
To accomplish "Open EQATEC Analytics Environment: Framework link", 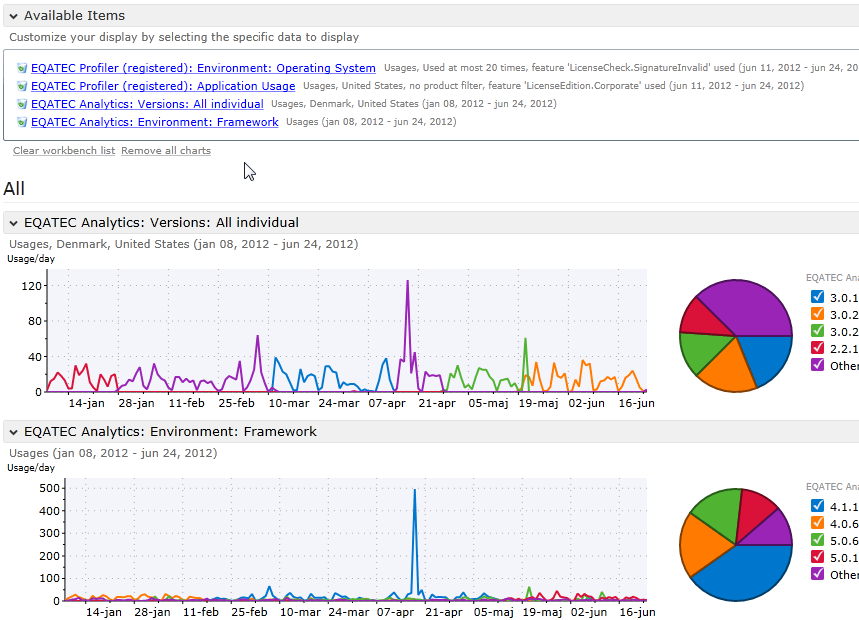I will (155, 122).
